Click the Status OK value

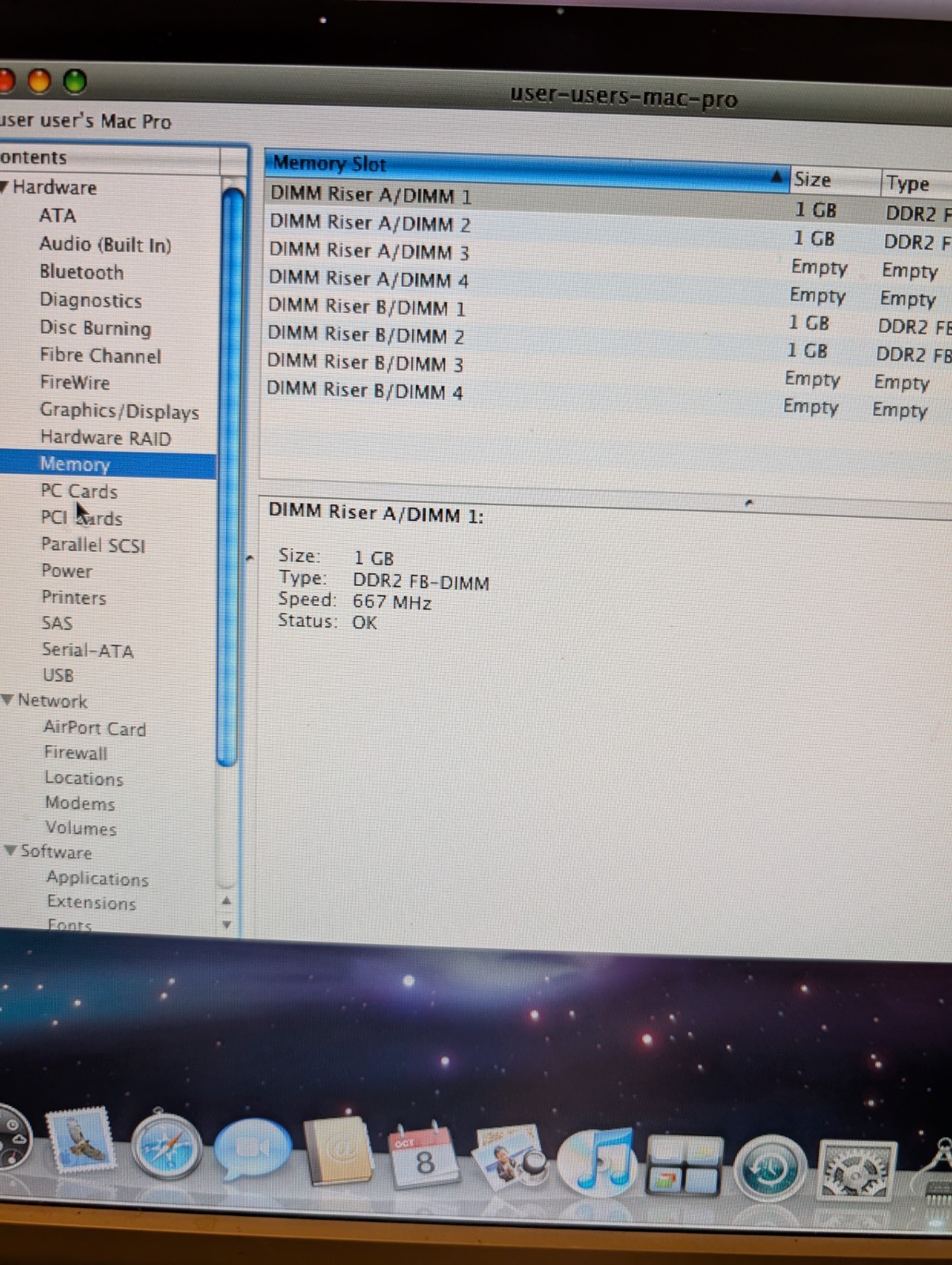pyautogui.click(x=365, y=622)
